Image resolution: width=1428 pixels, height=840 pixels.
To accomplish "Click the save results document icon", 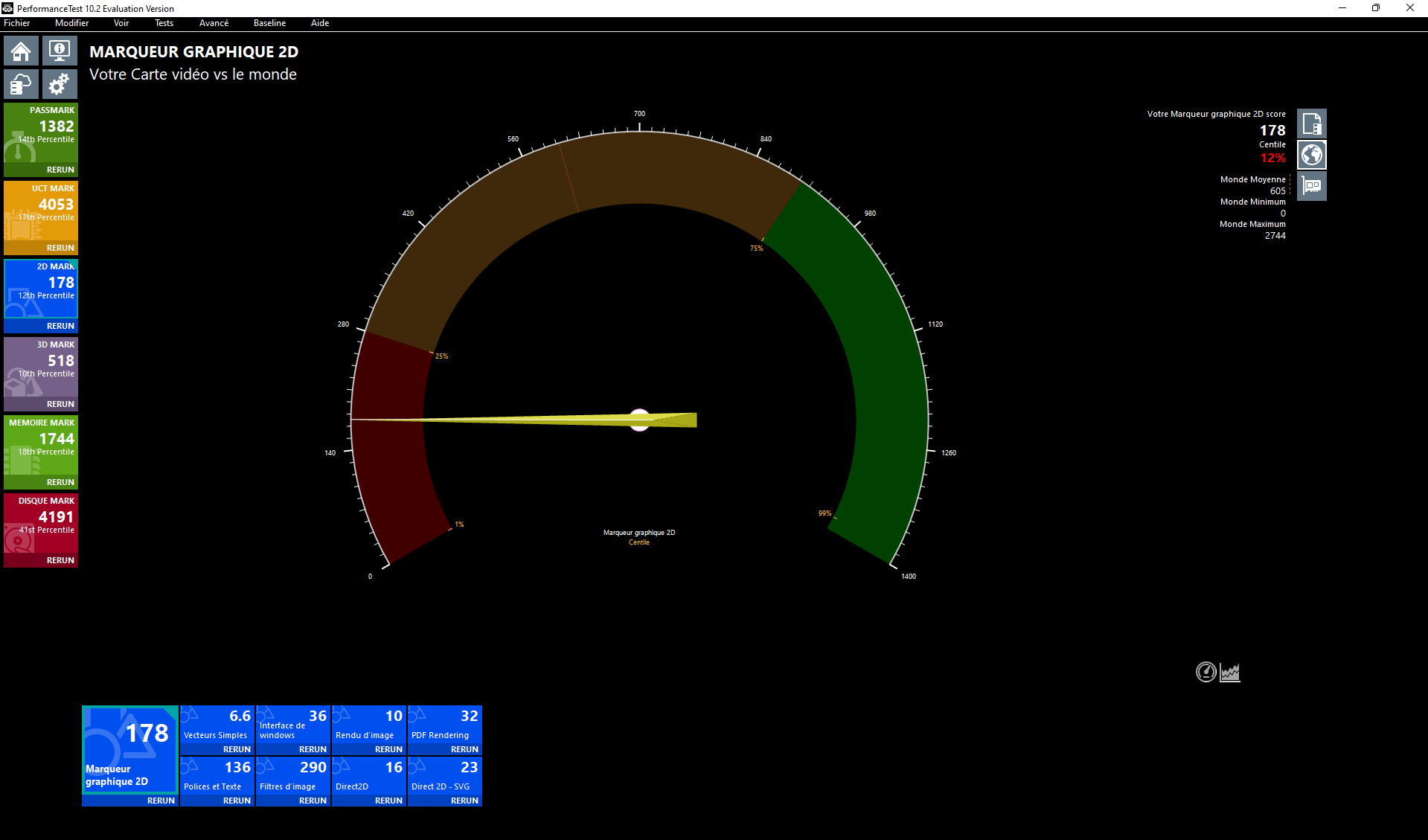I will pyautogui.click(x=1311, y=124).
